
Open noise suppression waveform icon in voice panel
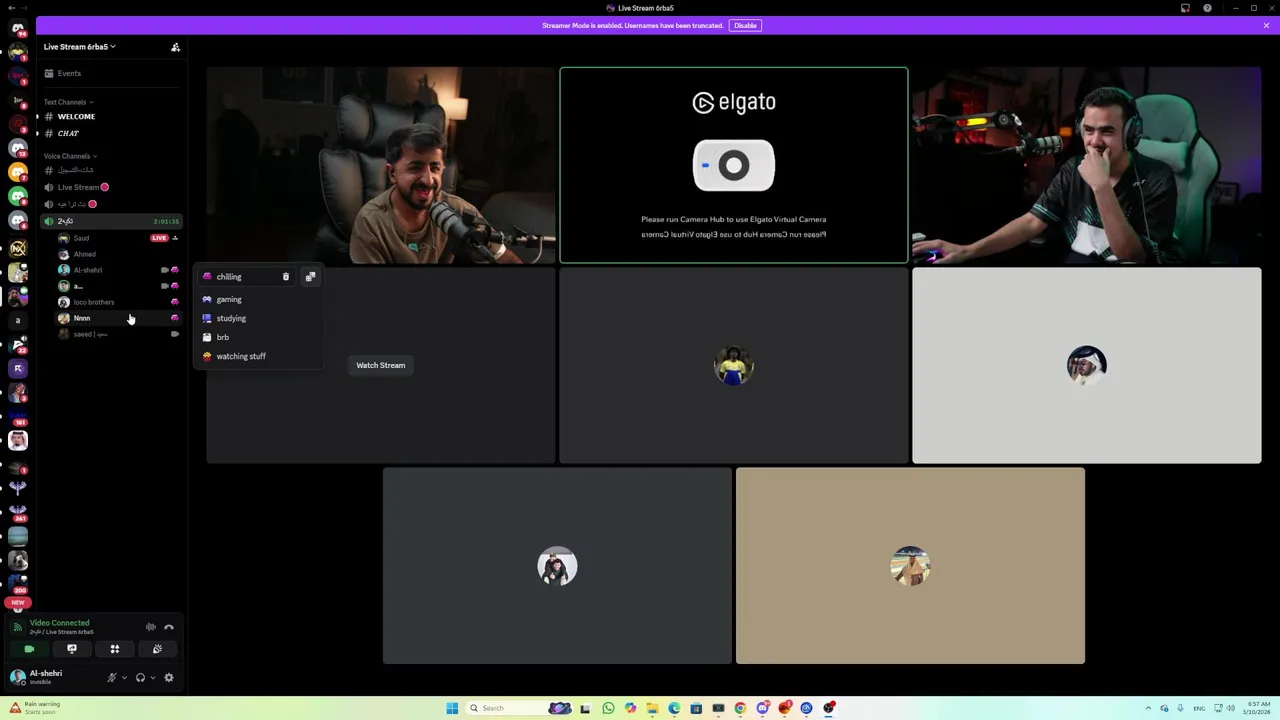point(150,627)
